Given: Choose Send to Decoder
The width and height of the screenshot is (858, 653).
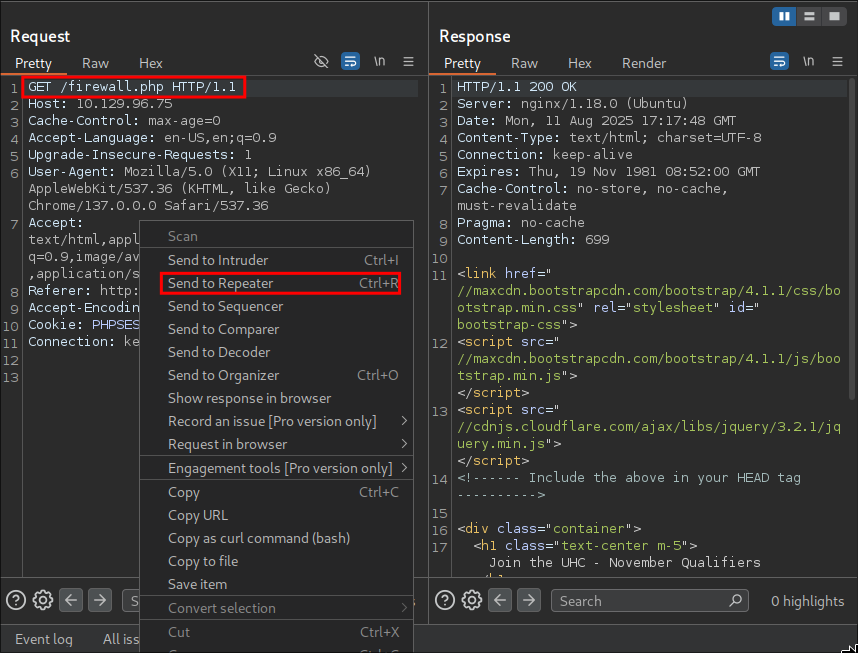Looking at the screenshot, I should [x=276, y=352].
